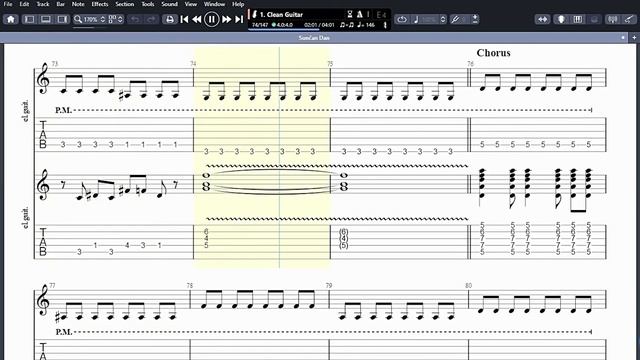Show the fretboard view
The height and width of the screenshot is (360, 640).
[x=562, y=19]
